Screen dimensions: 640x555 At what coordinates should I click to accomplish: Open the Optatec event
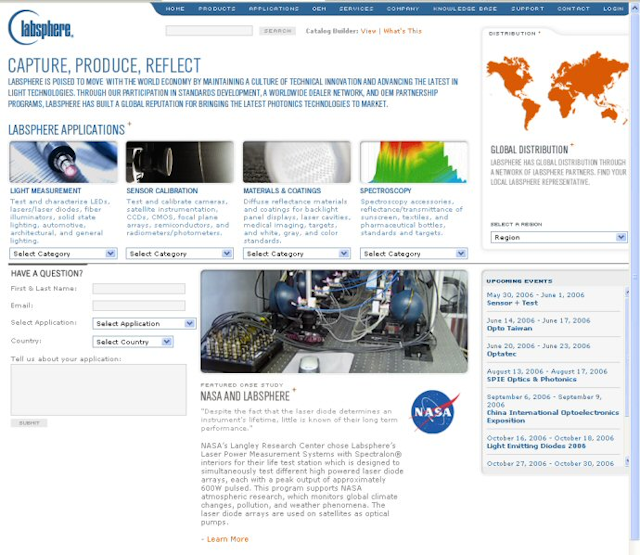(502, 354)
